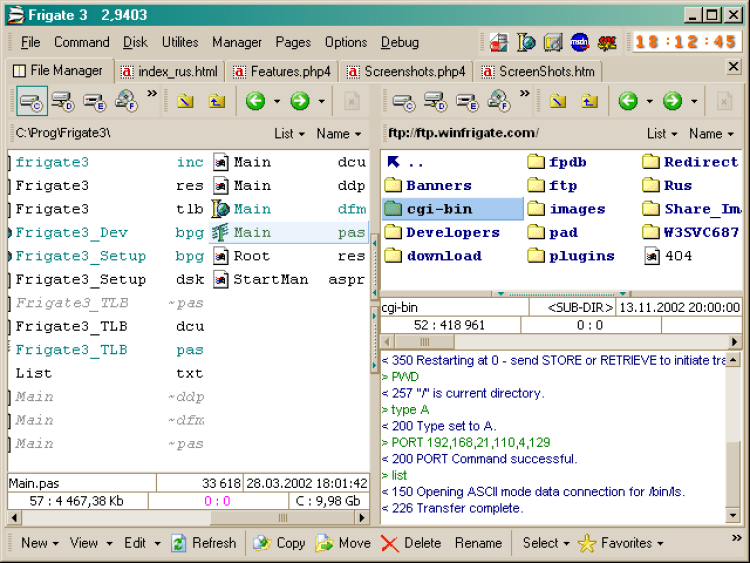The image size is (750, 563).
Task: Go to root folder in left panel
Action: pyautogui.click(x=185, y=101)
